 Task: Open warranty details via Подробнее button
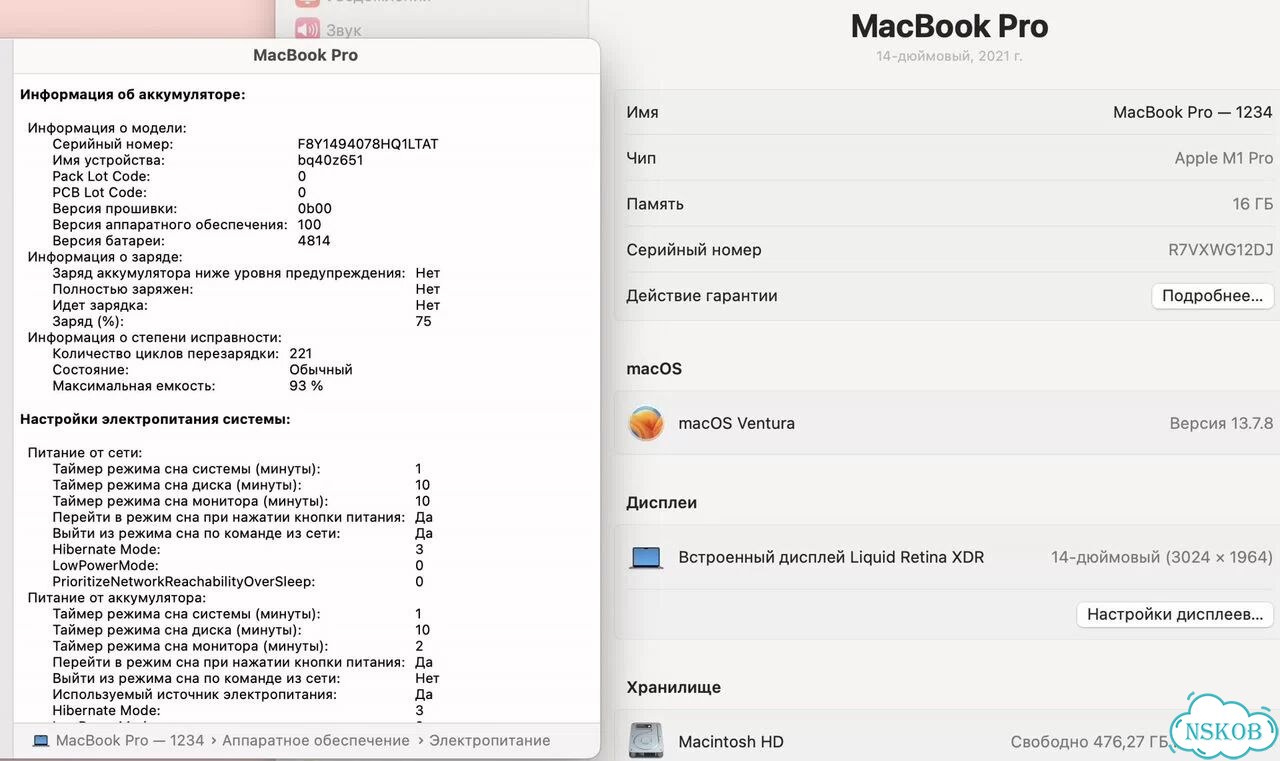1212,296
